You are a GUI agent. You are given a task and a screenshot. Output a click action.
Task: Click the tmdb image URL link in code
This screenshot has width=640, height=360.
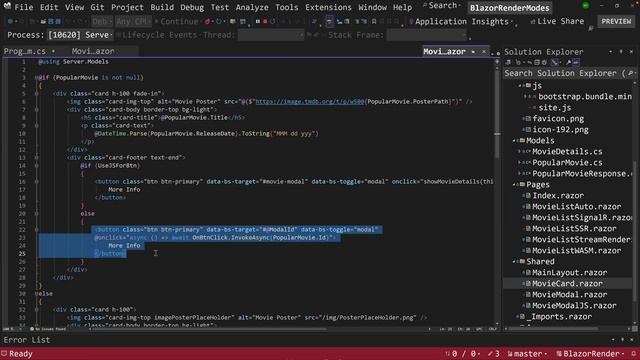[x=309, y=102]
